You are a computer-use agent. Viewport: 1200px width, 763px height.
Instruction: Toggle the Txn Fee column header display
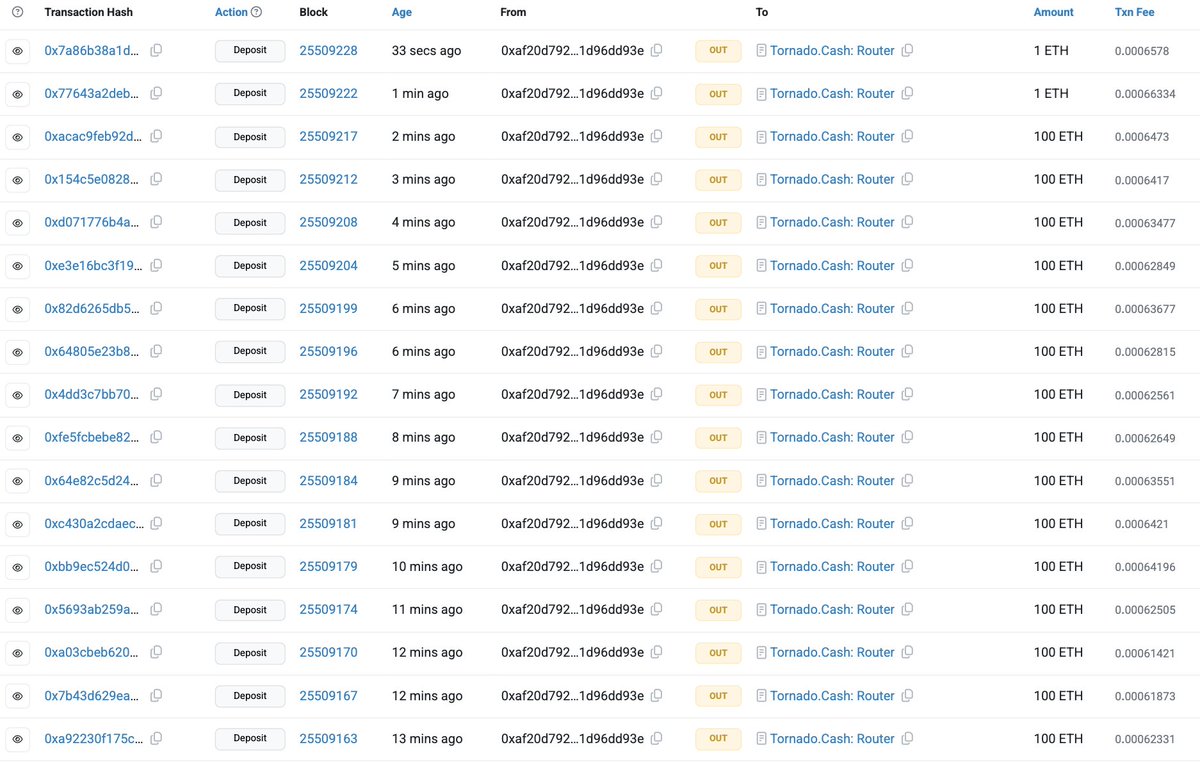[1135, 12]
